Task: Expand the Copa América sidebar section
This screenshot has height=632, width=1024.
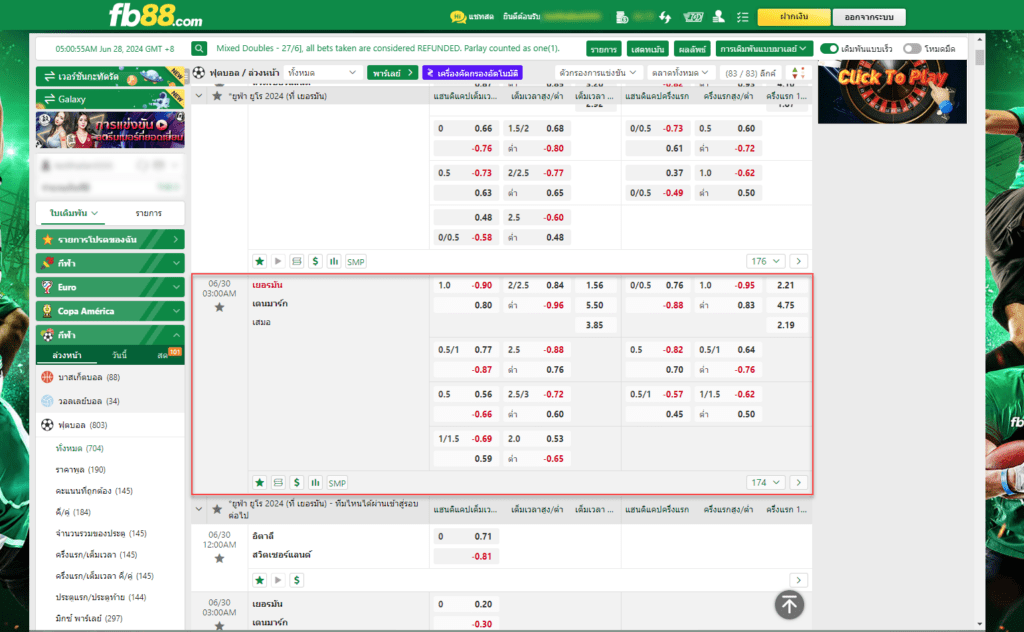Action: click(110, 311)
